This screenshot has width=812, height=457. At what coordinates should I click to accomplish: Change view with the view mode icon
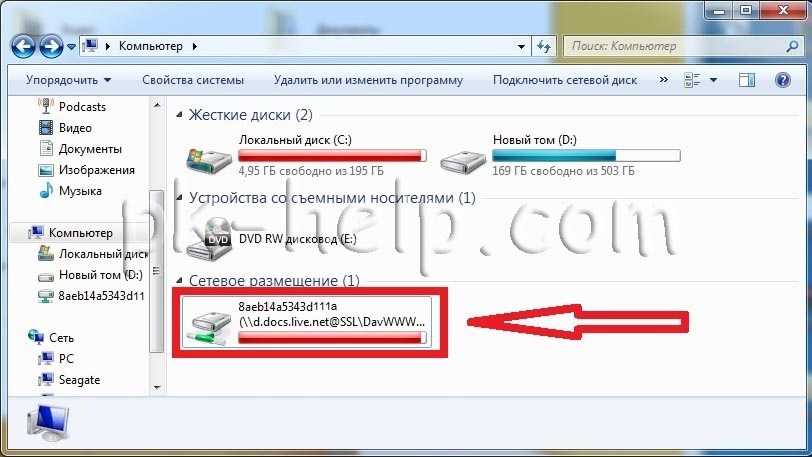pyautogui.click(x=692, y=80)
